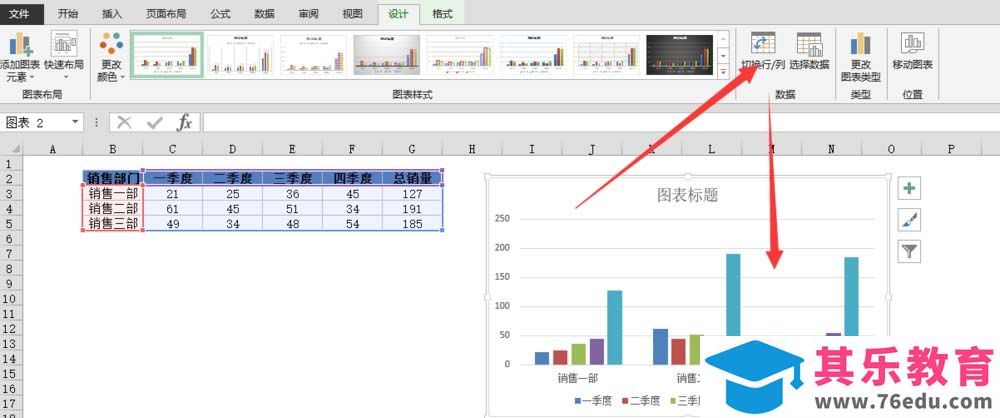Click the cell containing 185

pyautogui.click(x=412, y=224)
